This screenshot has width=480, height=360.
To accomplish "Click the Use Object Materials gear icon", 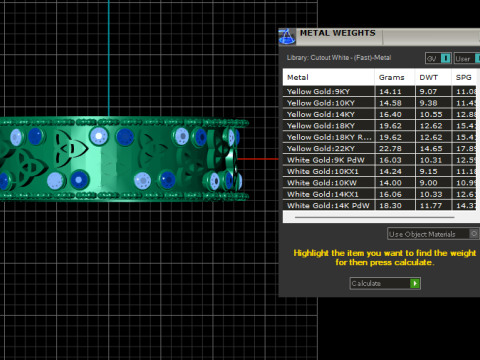I will coord(474,234).
